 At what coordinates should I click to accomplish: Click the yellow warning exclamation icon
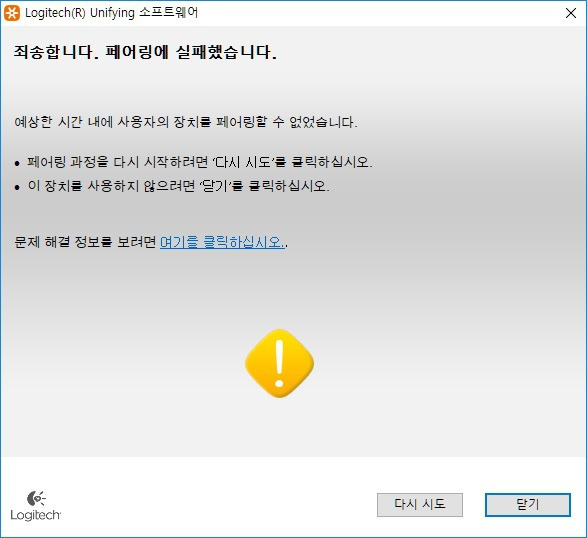[279, 363]
